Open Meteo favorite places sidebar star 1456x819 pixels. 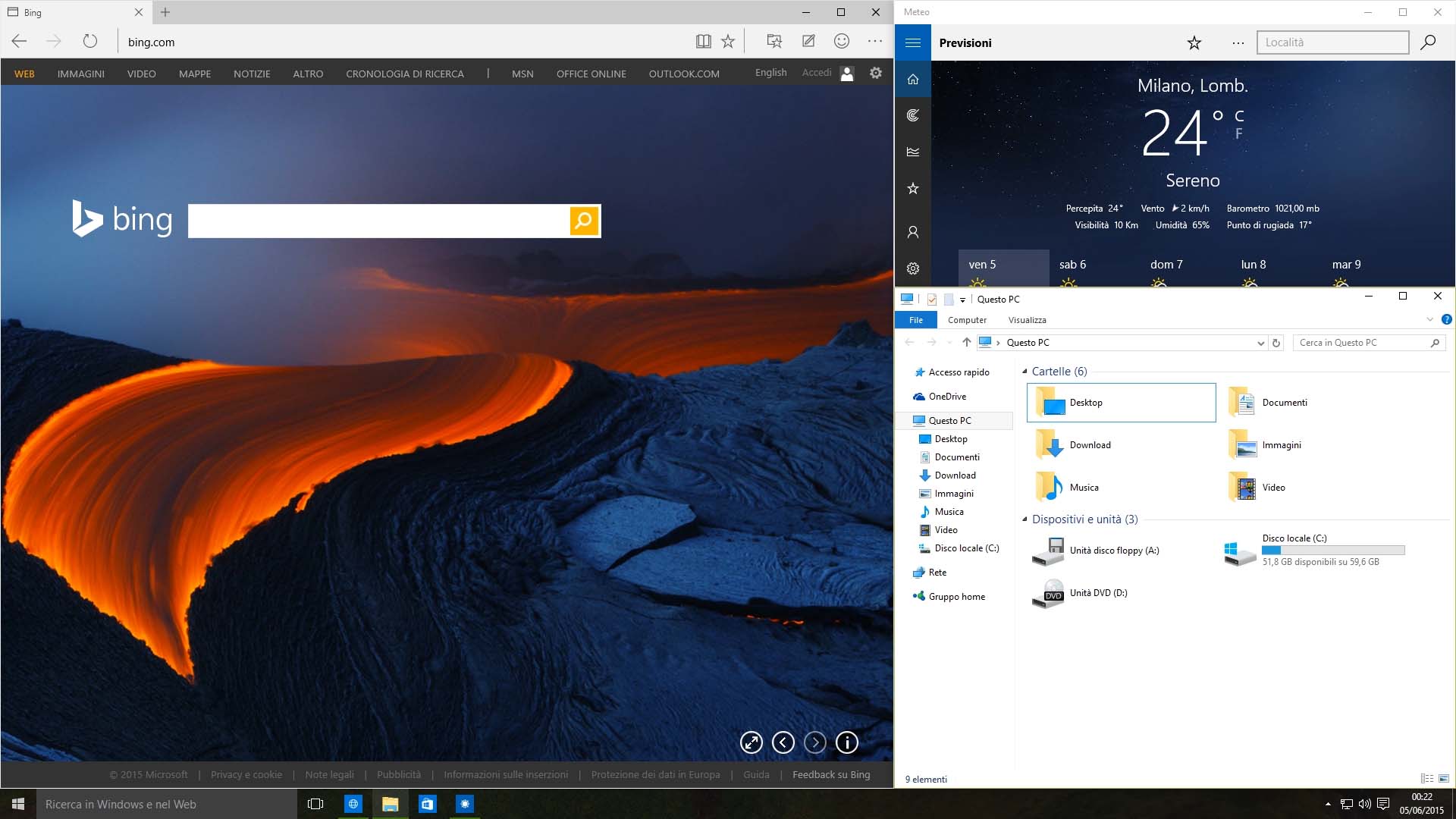coord(913,188)
